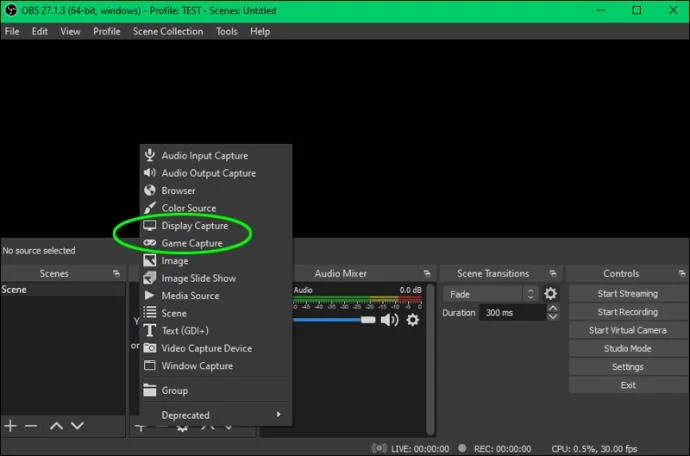
Task: Click Start Streaming button
Action: pyautogui.click(x=628, y=294)
